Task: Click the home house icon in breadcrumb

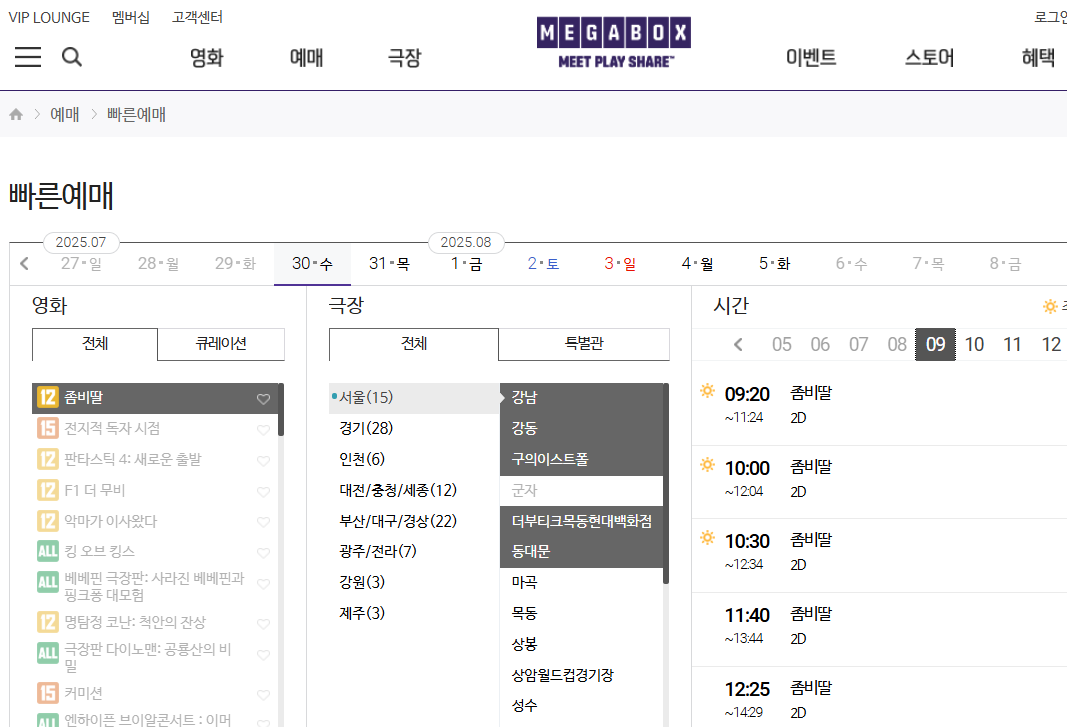Action: pos(15,113)
